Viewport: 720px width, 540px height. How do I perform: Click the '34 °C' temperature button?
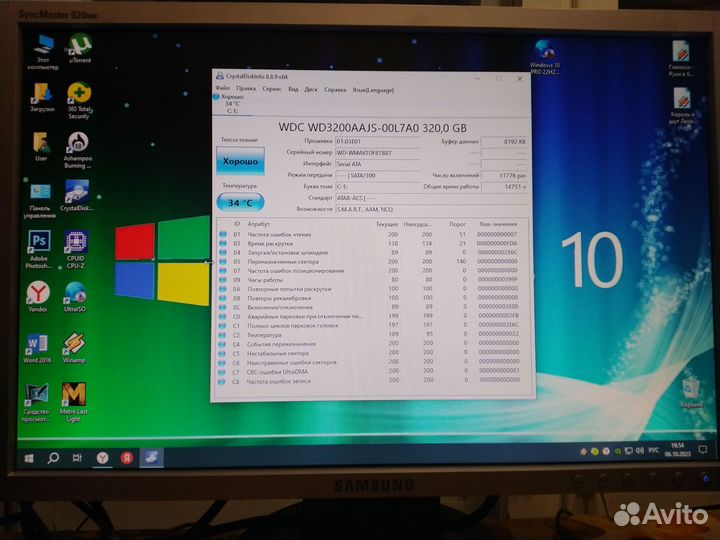240,202
